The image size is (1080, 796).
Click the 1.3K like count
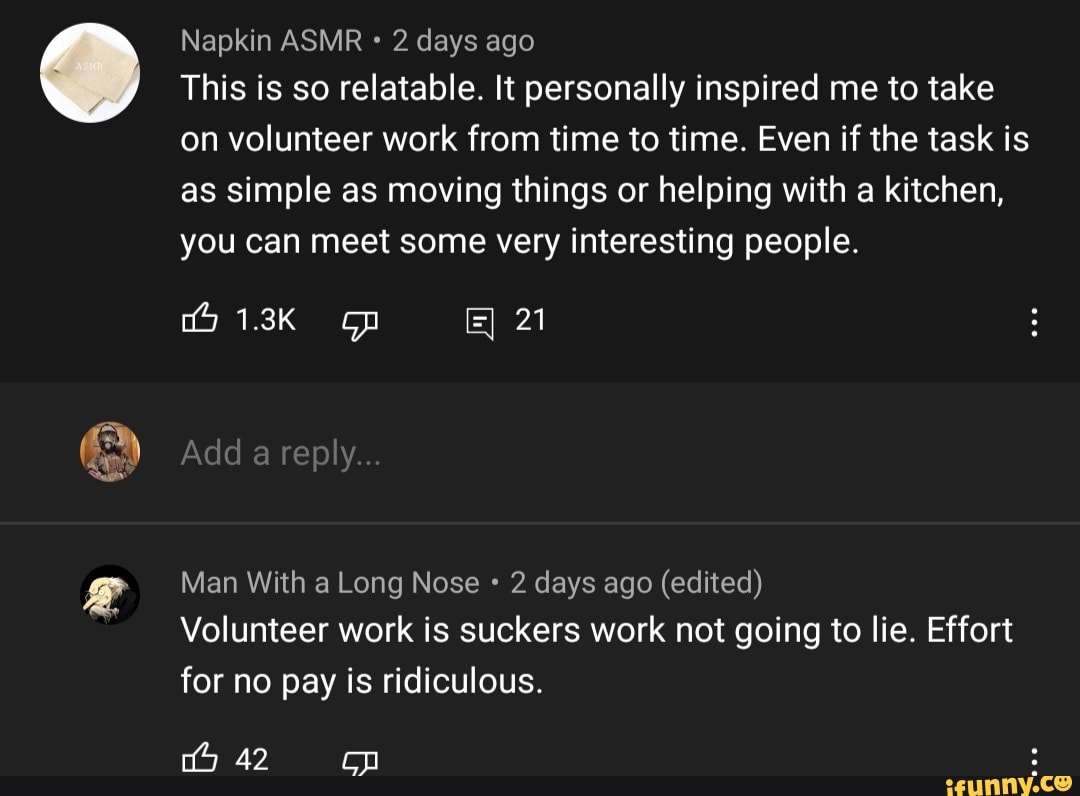click(265, 320)
